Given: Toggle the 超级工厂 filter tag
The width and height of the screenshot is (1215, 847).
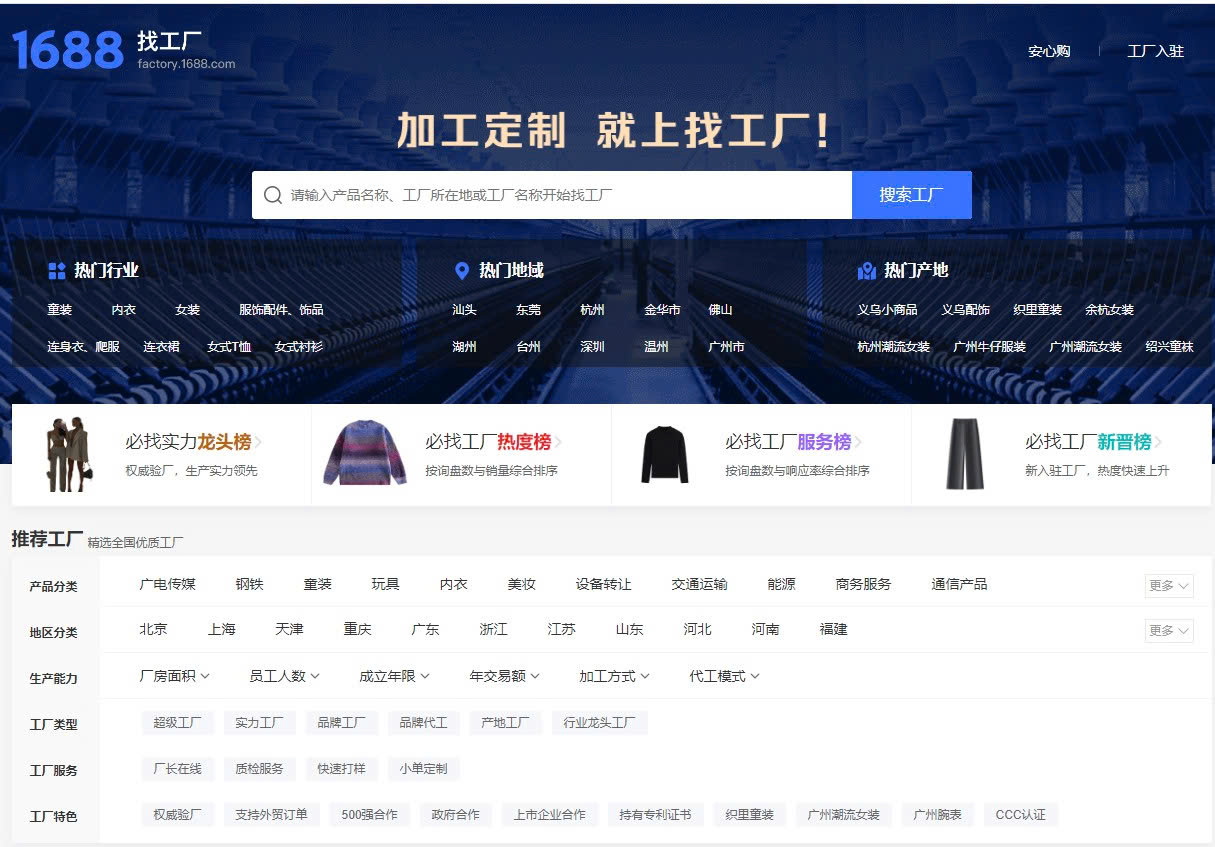Looking at the screenshot, I should [177, 722].
